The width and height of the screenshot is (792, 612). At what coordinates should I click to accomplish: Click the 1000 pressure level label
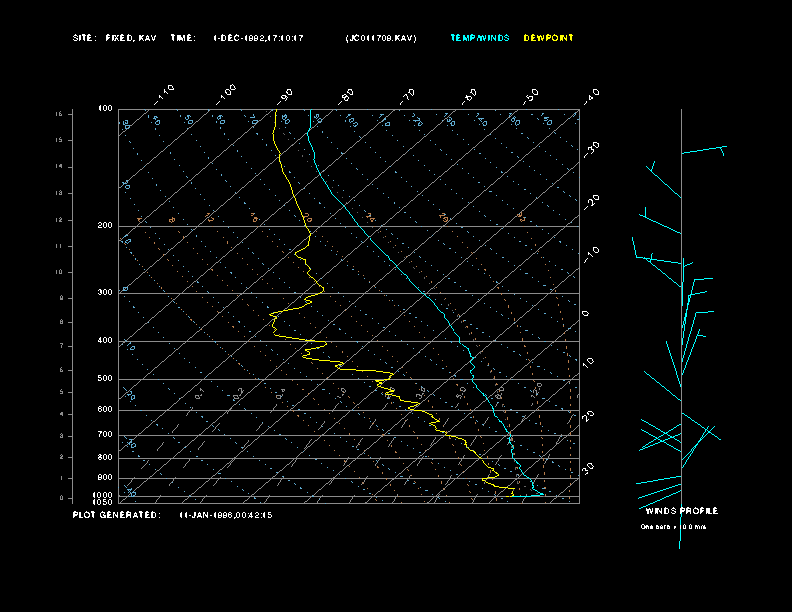pyautogui.click(x=103, y=495)
